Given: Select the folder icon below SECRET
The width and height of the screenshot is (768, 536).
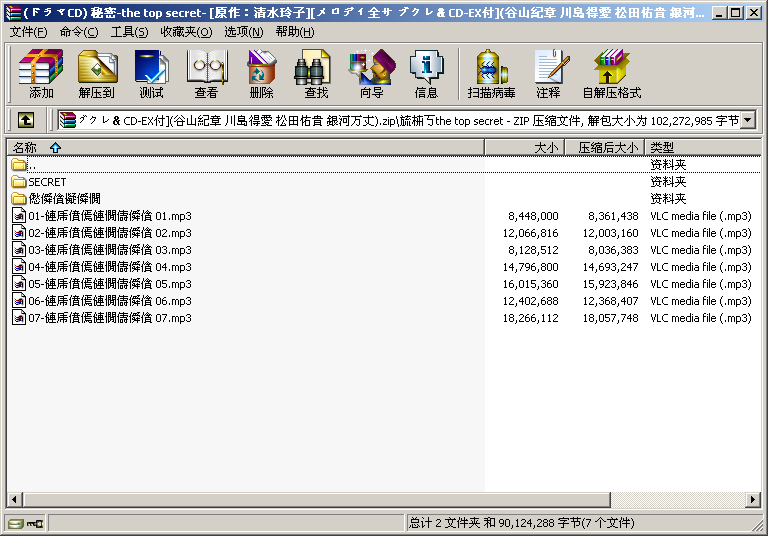Looking at the screenshot, I should click(x=19, y=198).
